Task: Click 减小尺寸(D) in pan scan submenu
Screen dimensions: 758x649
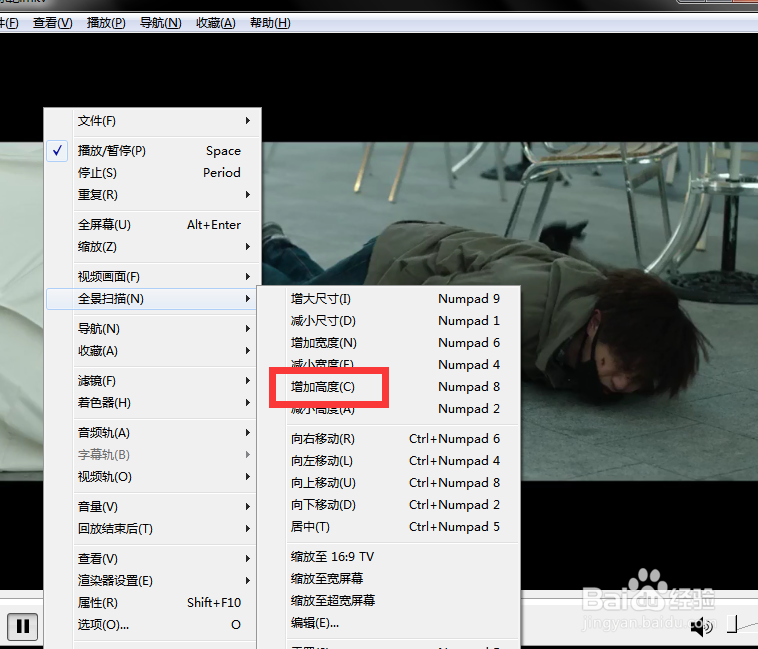Action: click(x=389, y=321)
